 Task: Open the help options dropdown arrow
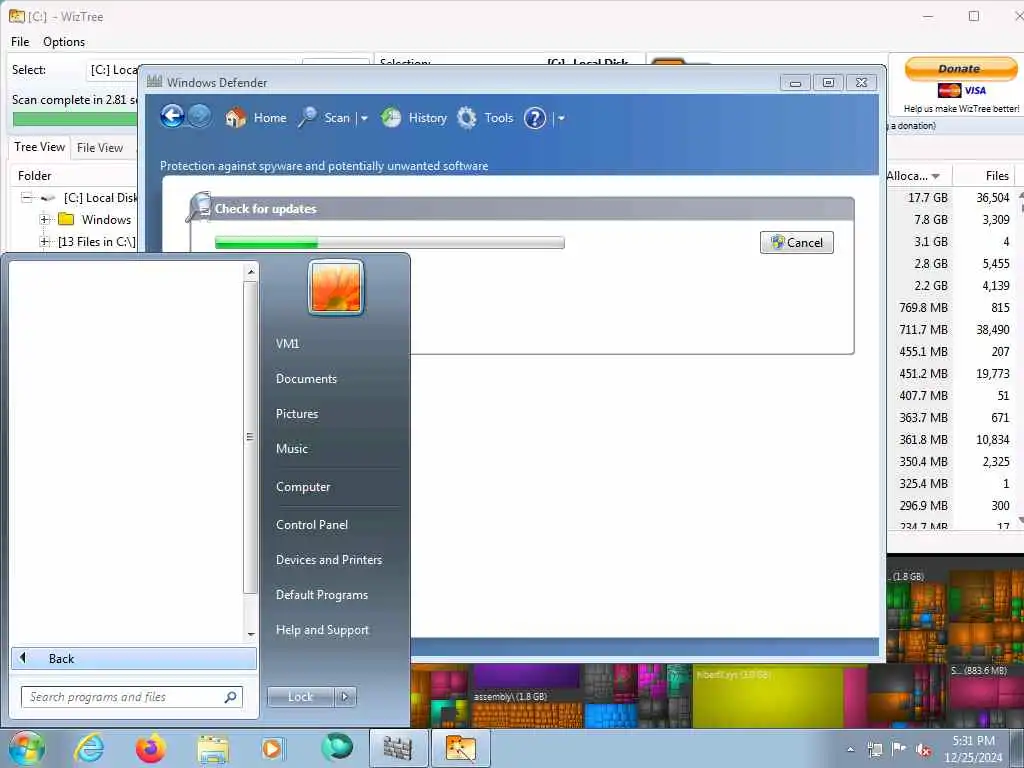tap(561, 118)
